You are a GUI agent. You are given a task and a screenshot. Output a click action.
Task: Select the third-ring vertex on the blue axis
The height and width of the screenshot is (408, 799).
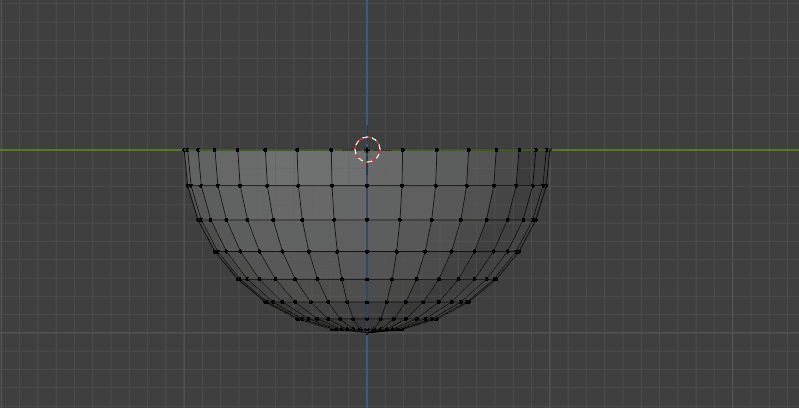click(x=367, y=219)
